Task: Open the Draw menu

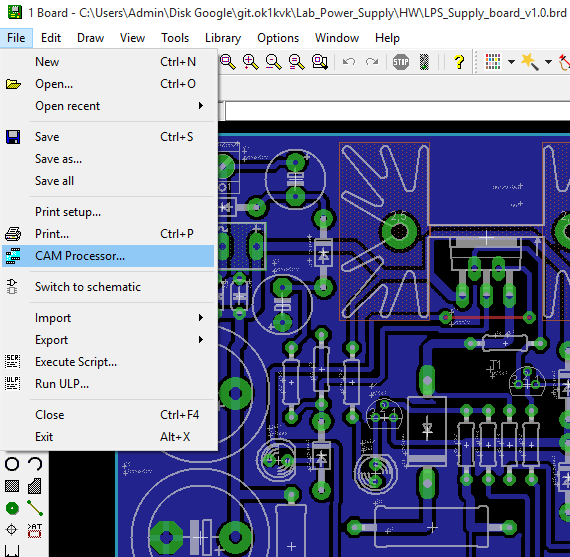Action: (91, 38)
